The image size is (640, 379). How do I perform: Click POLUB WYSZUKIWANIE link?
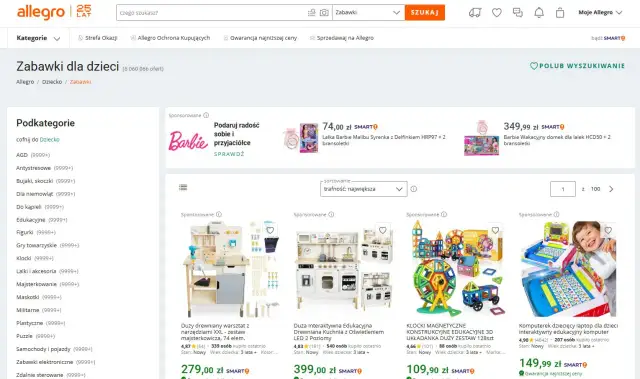pos(577,66)
